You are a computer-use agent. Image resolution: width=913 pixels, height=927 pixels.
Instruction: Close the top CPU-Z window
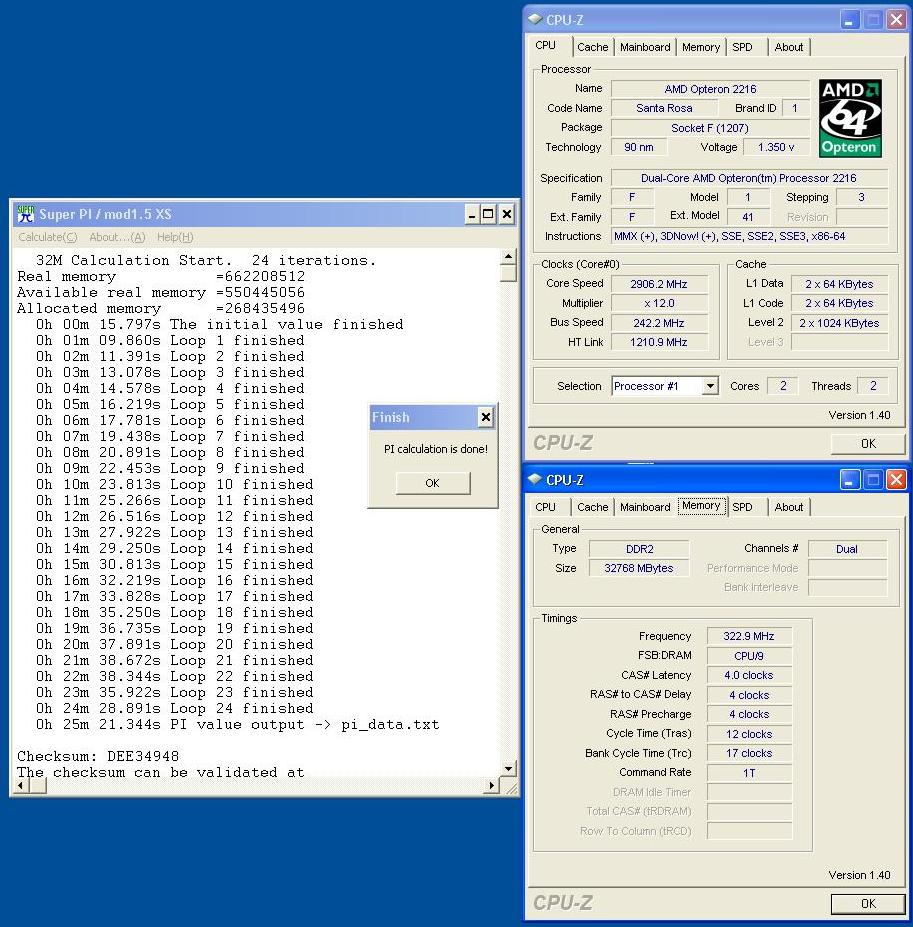[x=896, y=20]
